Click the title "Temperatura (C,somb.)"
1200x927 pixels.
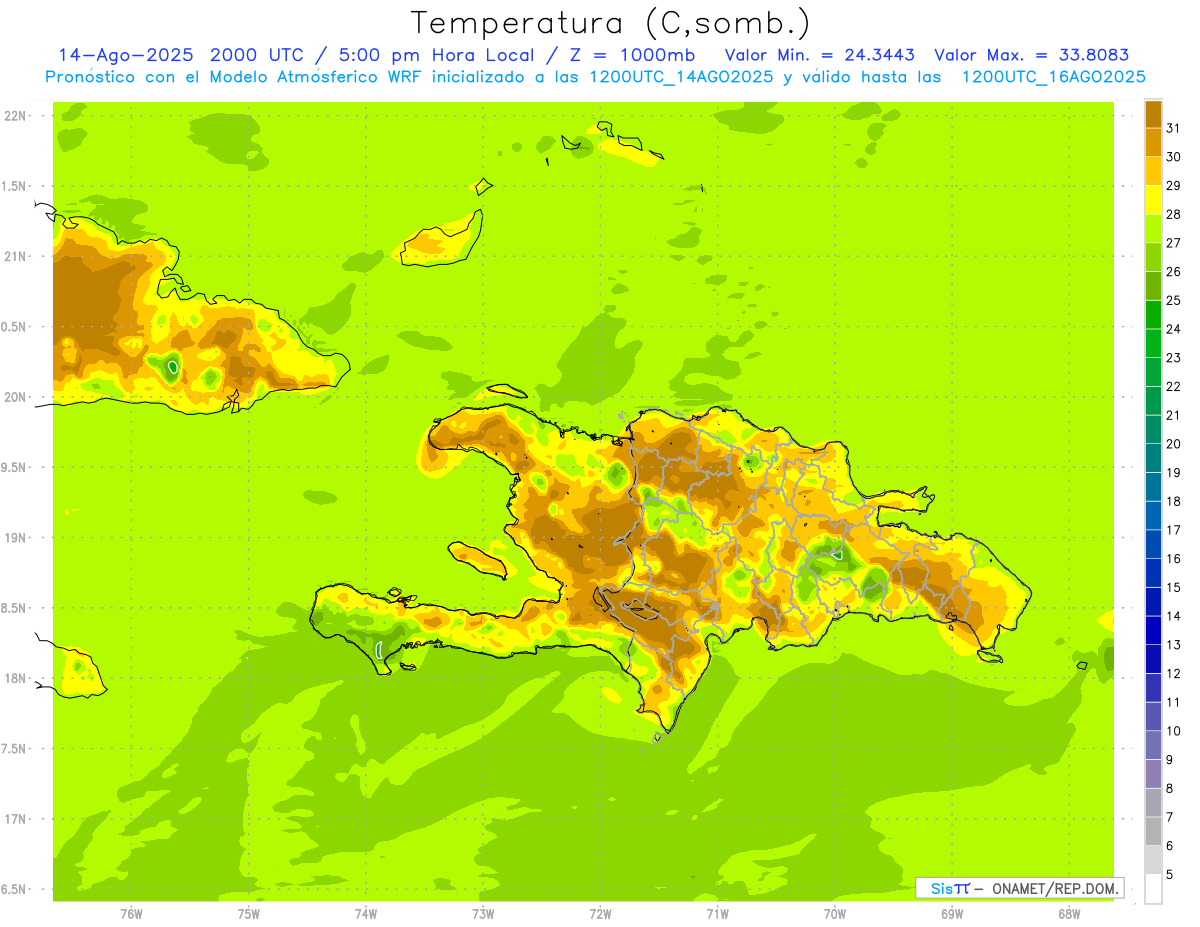click(610, 23)
